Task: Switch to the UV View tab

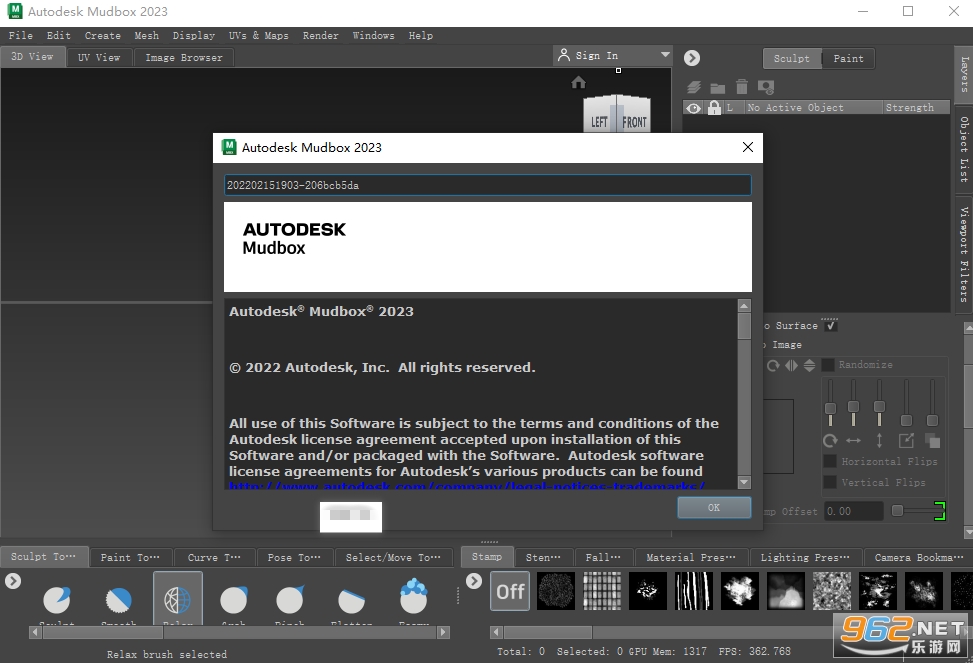Action: [99, 57]
